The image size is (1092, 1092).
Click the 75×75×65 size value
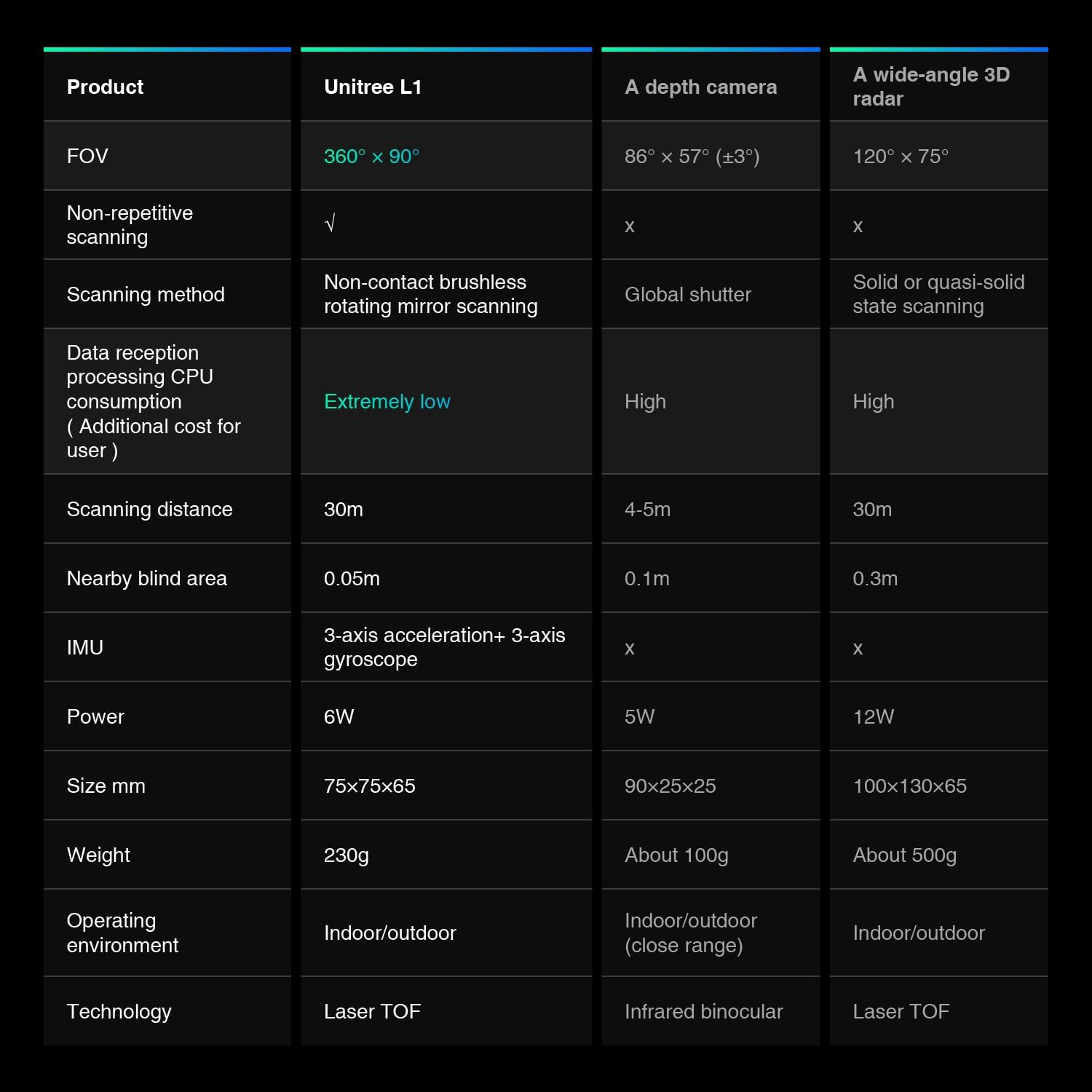(x=369, y=786)
